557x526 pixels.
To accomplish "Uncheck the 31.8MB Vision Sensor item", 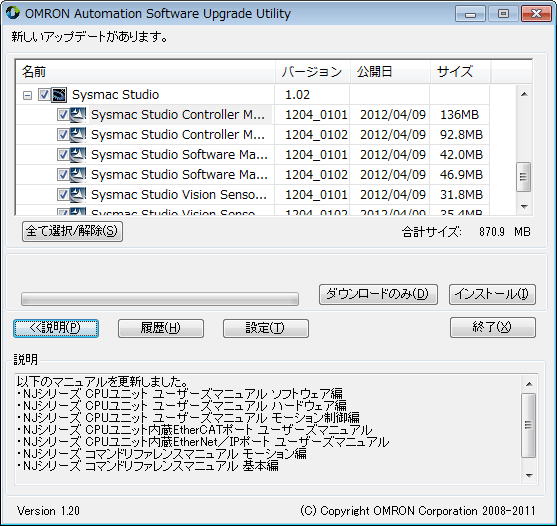I will coord(63,194).
